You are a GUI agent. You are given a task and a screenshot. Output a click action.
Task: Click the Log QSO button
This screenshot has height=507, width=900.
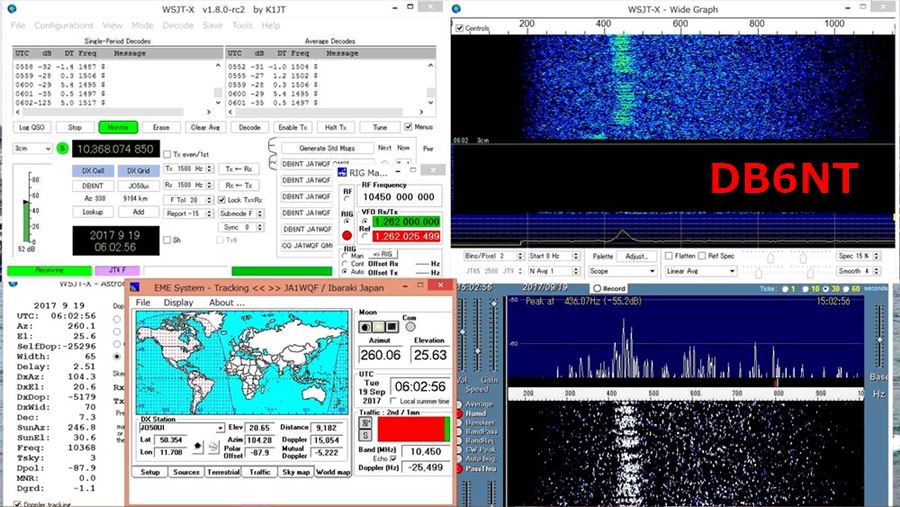[32, 127]
